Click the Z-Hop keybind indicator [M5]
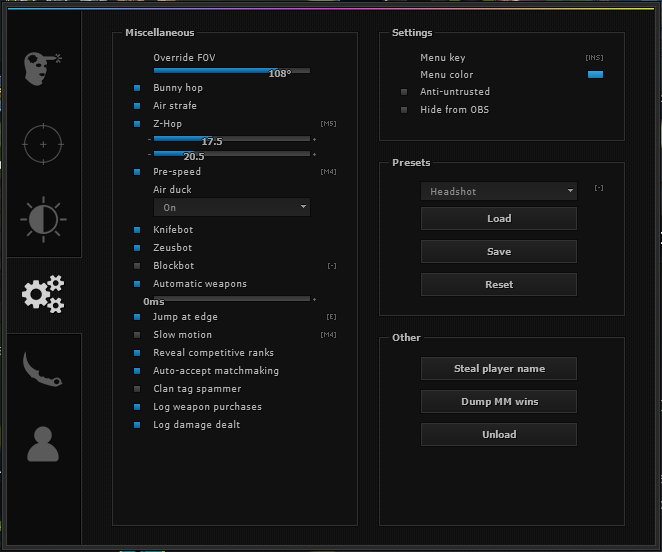 tap(328, 124)
